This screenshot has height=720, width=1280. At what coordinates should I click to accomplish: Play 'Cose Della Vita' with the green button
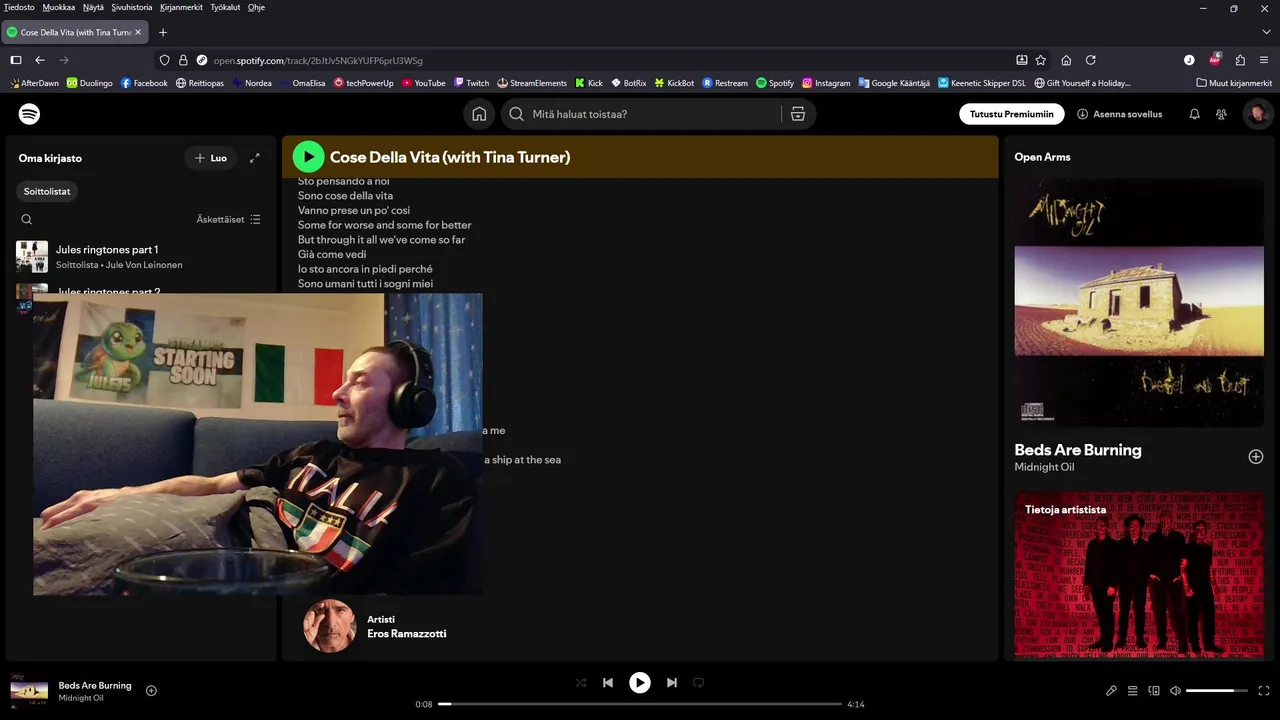(308, 157)
